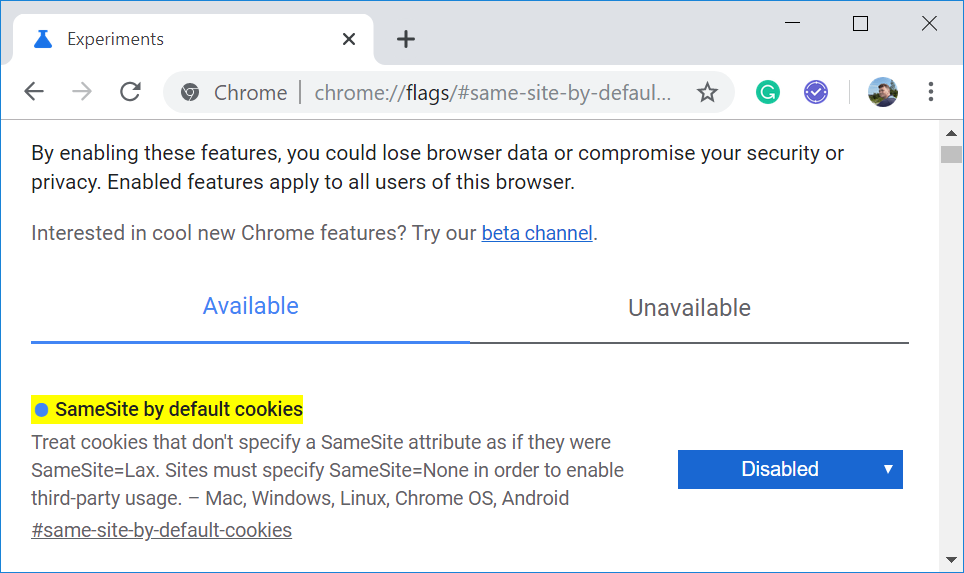Click the scrollbar up arrow
This screenshot has width=964, height=573.
pos(950,131)
